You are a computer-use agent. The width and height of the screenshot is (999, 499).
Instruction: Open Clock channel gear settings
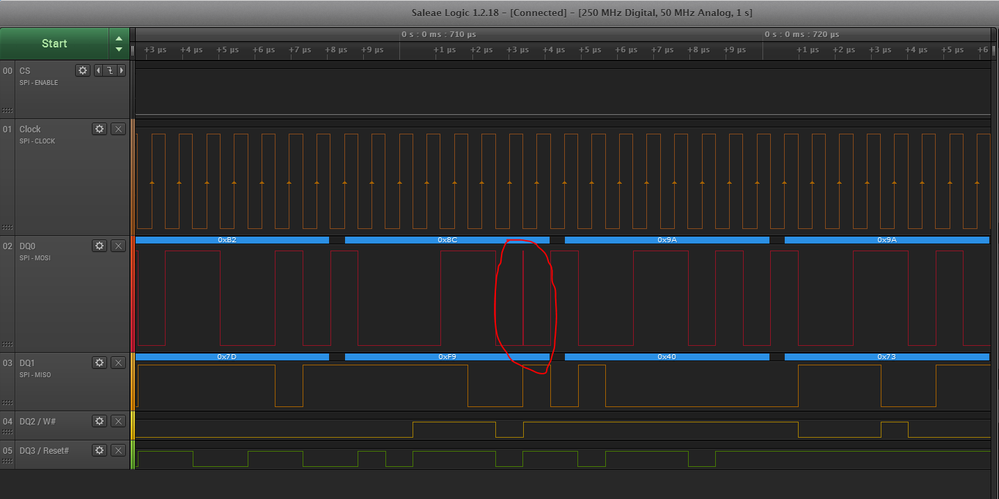tap(99, 129)
